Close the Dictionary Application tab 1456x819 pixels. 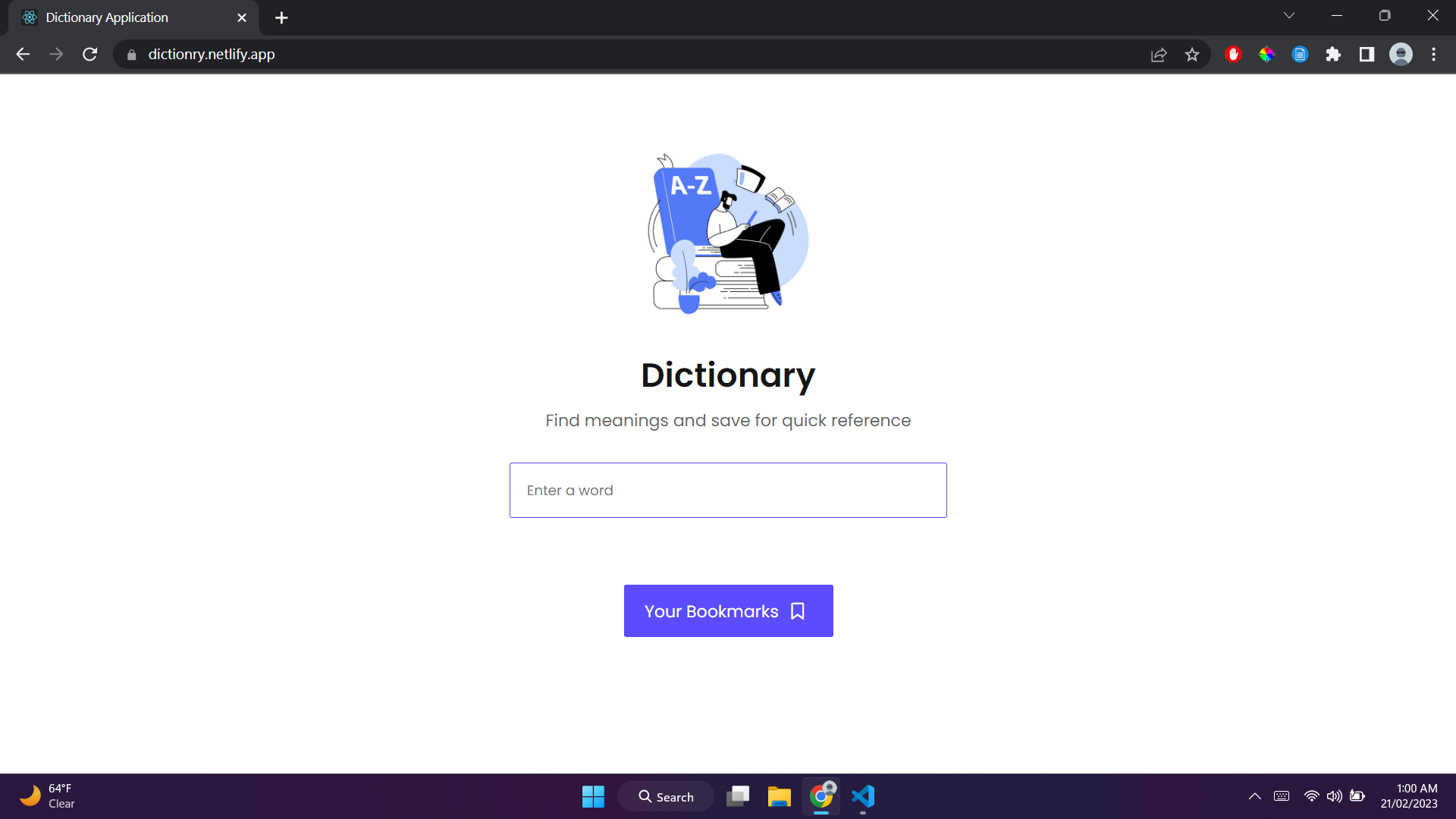click(242, 17)
